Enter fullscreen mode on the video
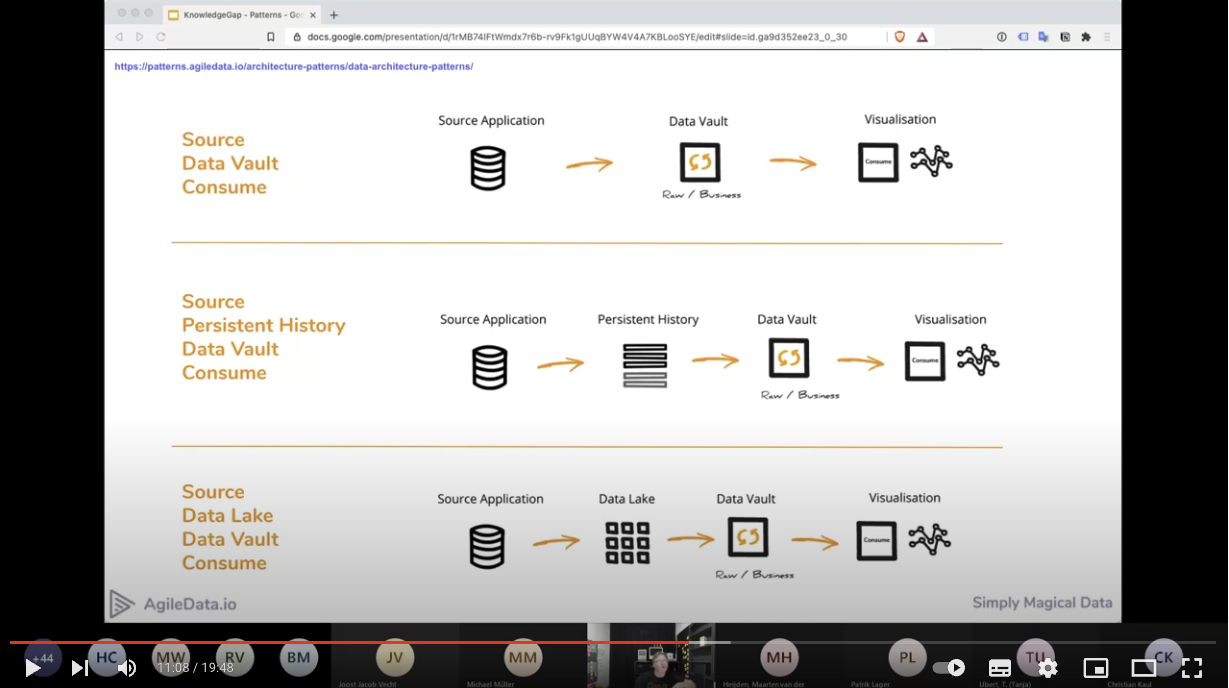Image resolution: width=1229 pixels, height=688 pixels. click(x=1192, y=668)
